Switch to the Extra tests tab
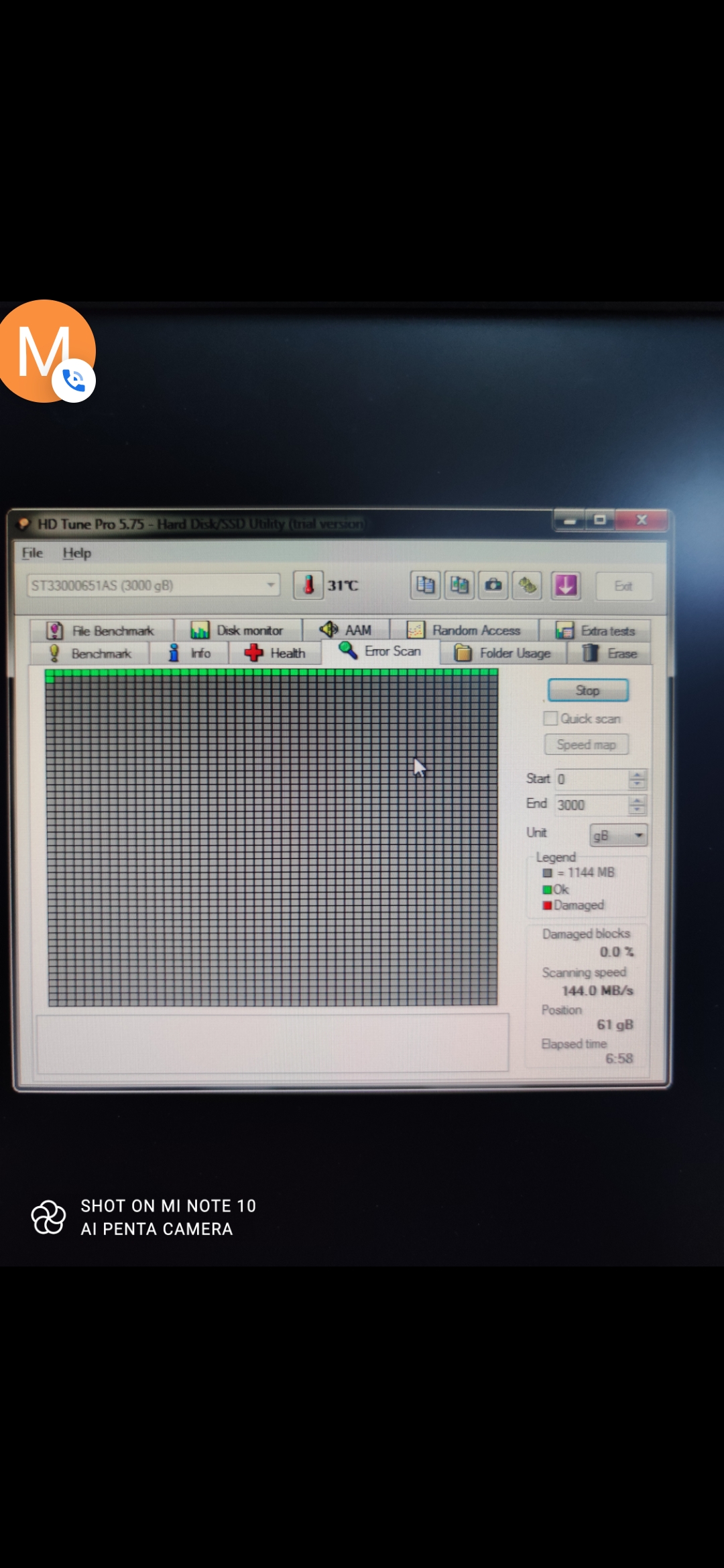 tap(595, 631)
